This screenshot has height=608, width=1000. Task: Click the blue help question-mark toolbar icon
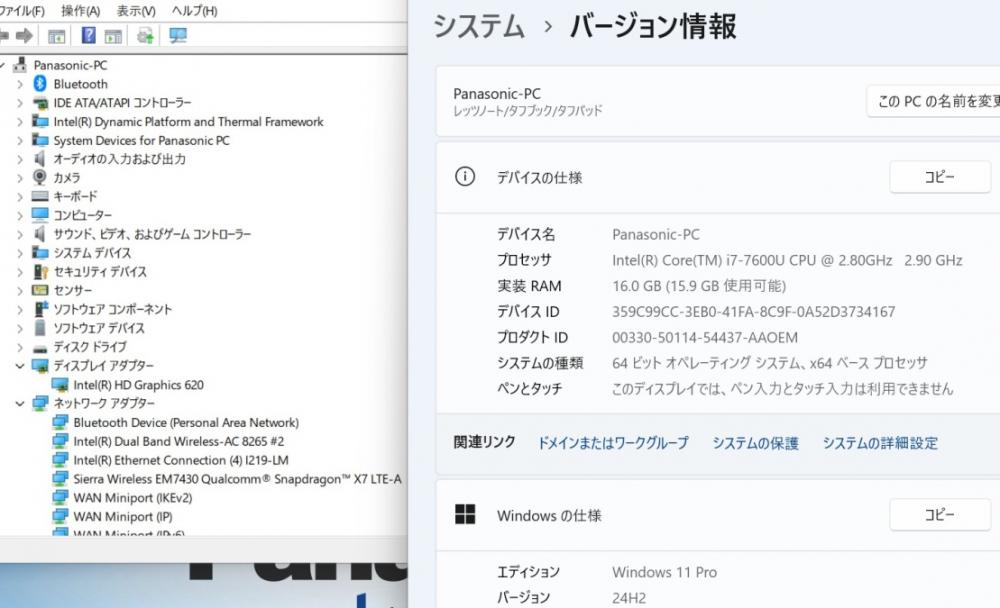(x=89, y=35)
